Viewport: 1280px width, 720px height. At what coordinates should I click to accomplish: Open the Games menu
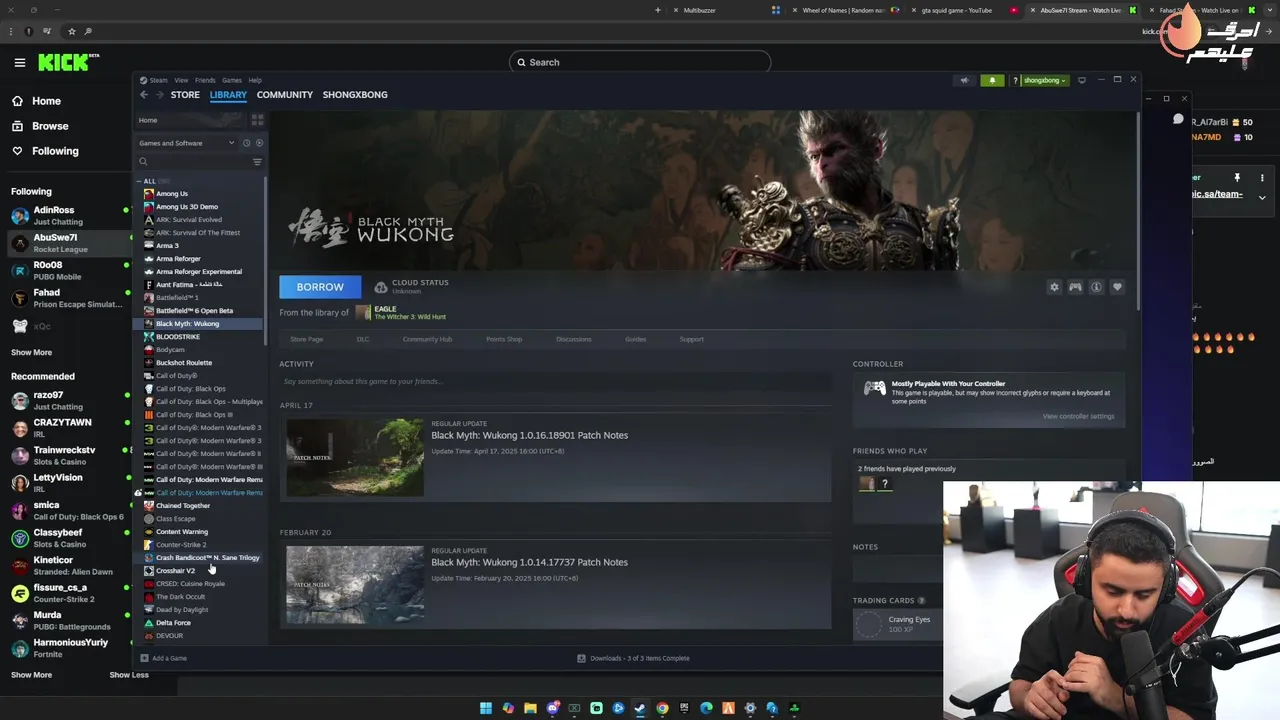[232, 80]
